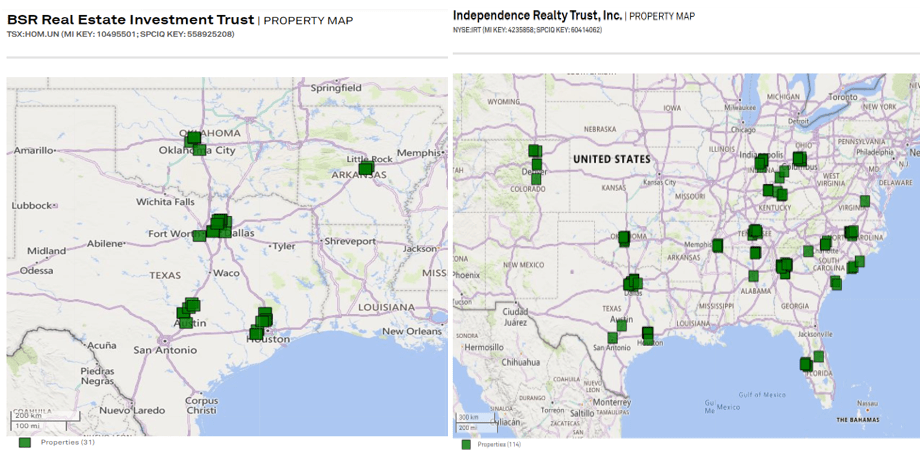Select the topmost IRT marker above Denver
The height and width of the screenshot is (454, 924).
[x=534, y=151]
